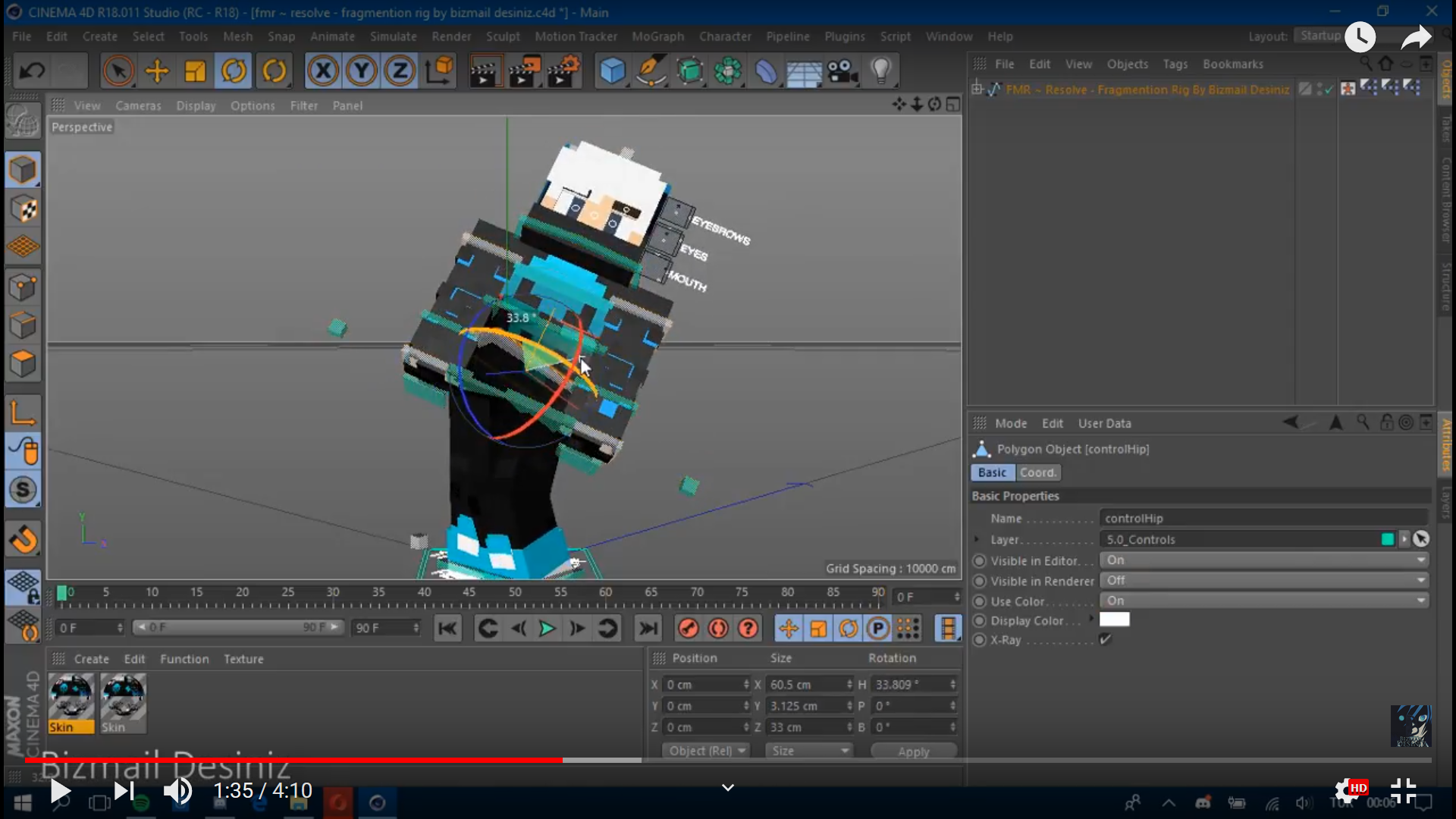Click the Coordinate System icon
Viewport: 1456px width, 819px height.
pyautogui.click(x=439, y=71)
